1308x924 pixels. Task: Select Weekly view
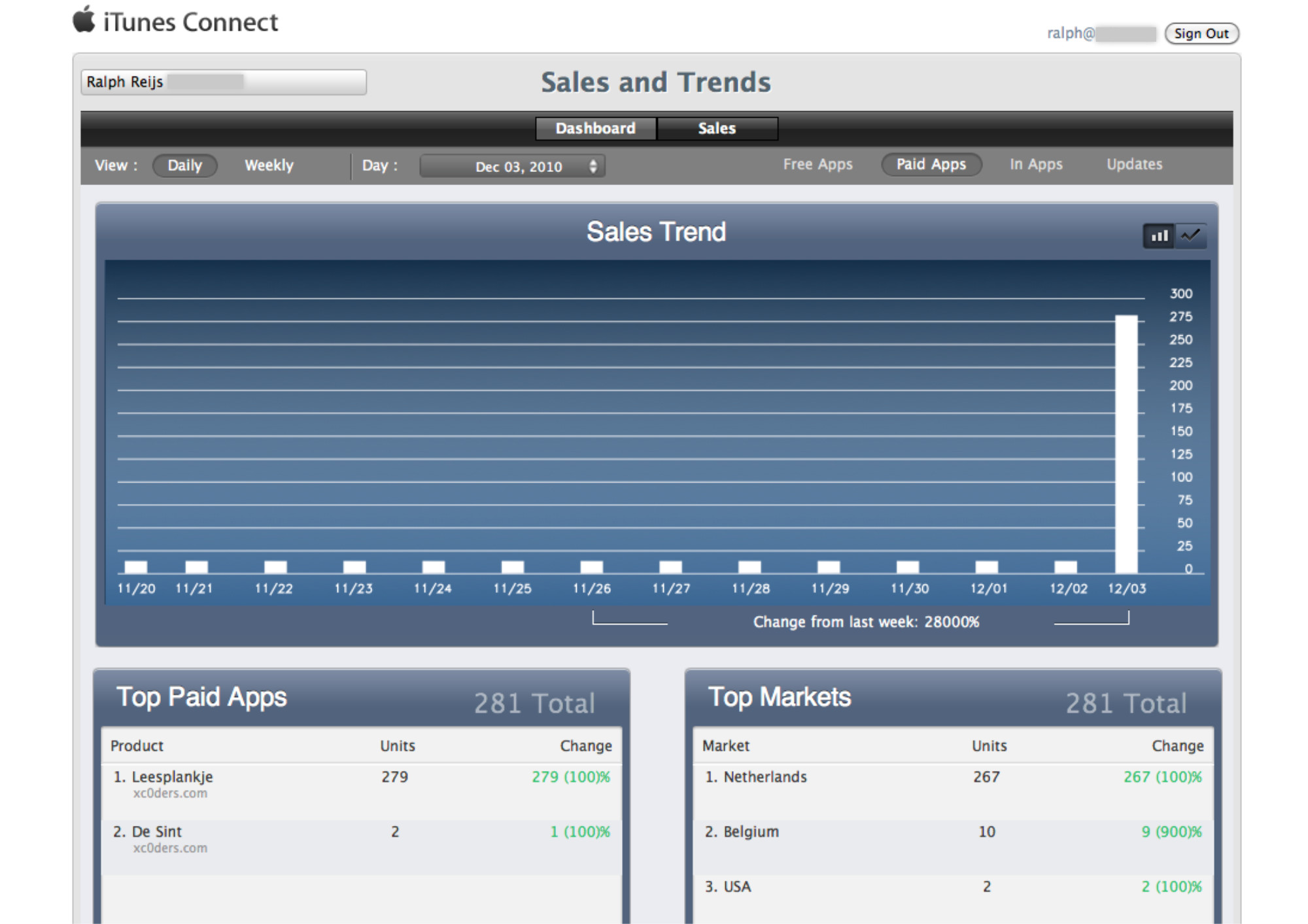269,165
